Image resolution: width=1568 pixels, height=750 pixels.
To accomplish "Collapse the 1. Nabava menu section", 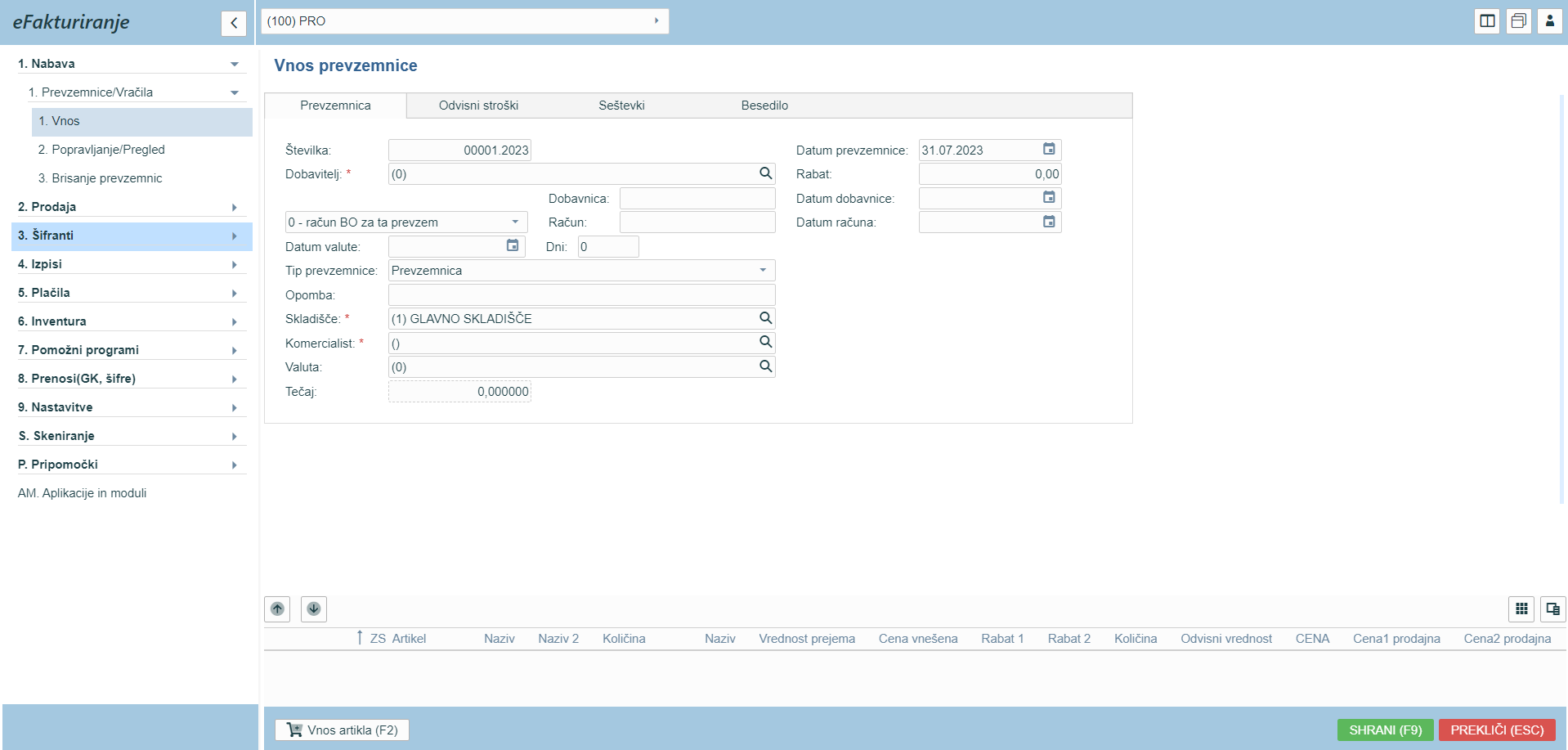I will coord(235,64).
